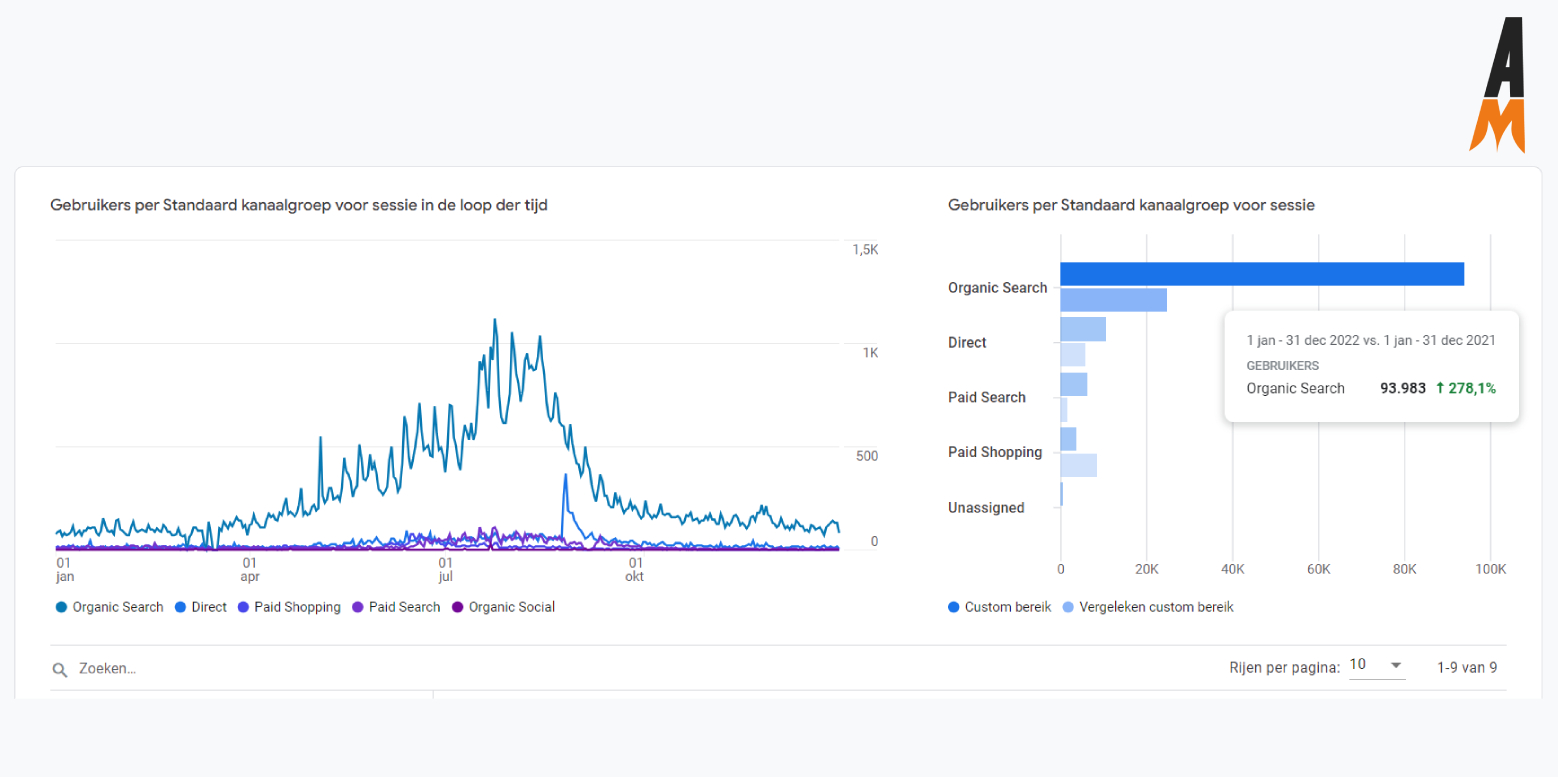Image resolution: width=1558 pixels, height=777 pixels.
Task: Click the GEBRUIKERS tooltip heading
Action: tap(1283, 366)
